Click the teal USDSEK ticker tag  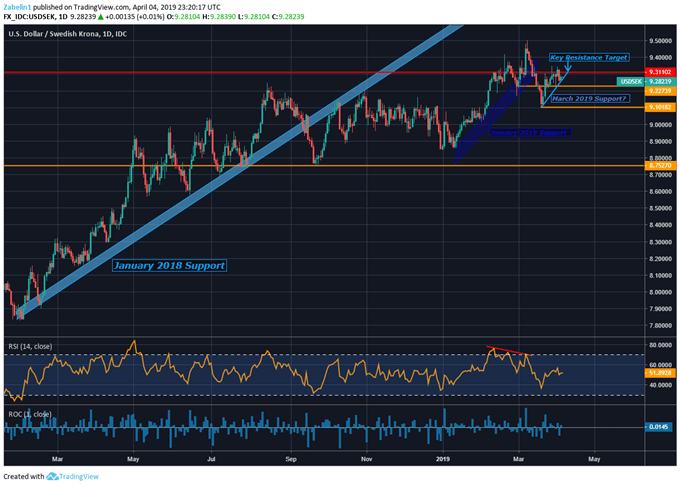point(631,82)
